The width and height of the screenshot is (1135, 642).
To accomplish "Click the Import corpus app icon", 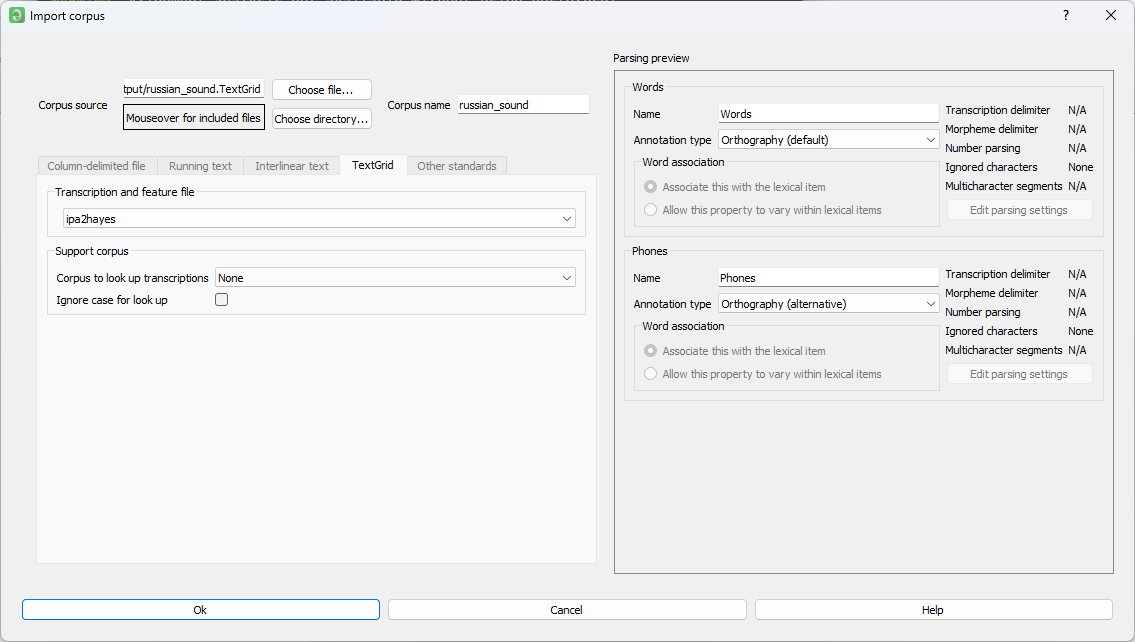I will [16, 15].
